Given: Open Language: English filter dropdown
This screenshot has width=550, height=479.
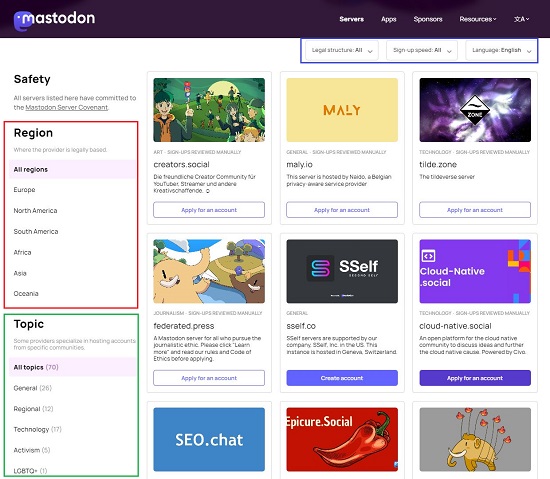Looking at the screenshot, I should point(501,50).
